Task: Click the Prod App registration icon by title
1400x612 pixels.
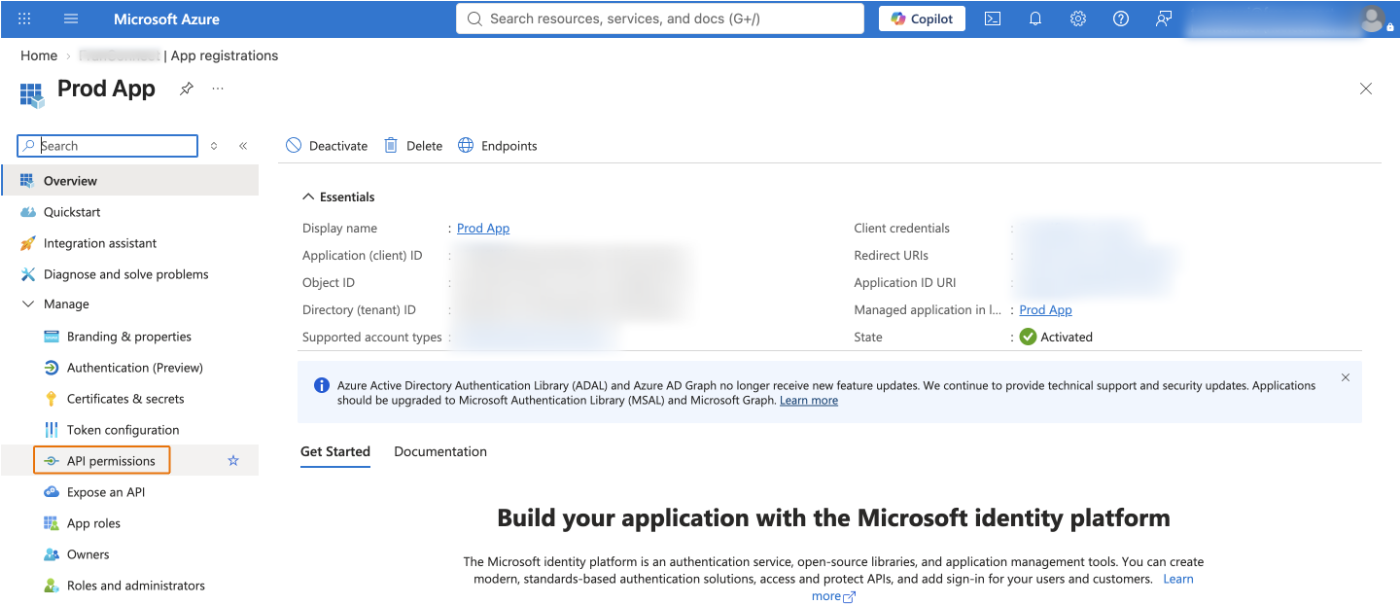Action: 32,95
